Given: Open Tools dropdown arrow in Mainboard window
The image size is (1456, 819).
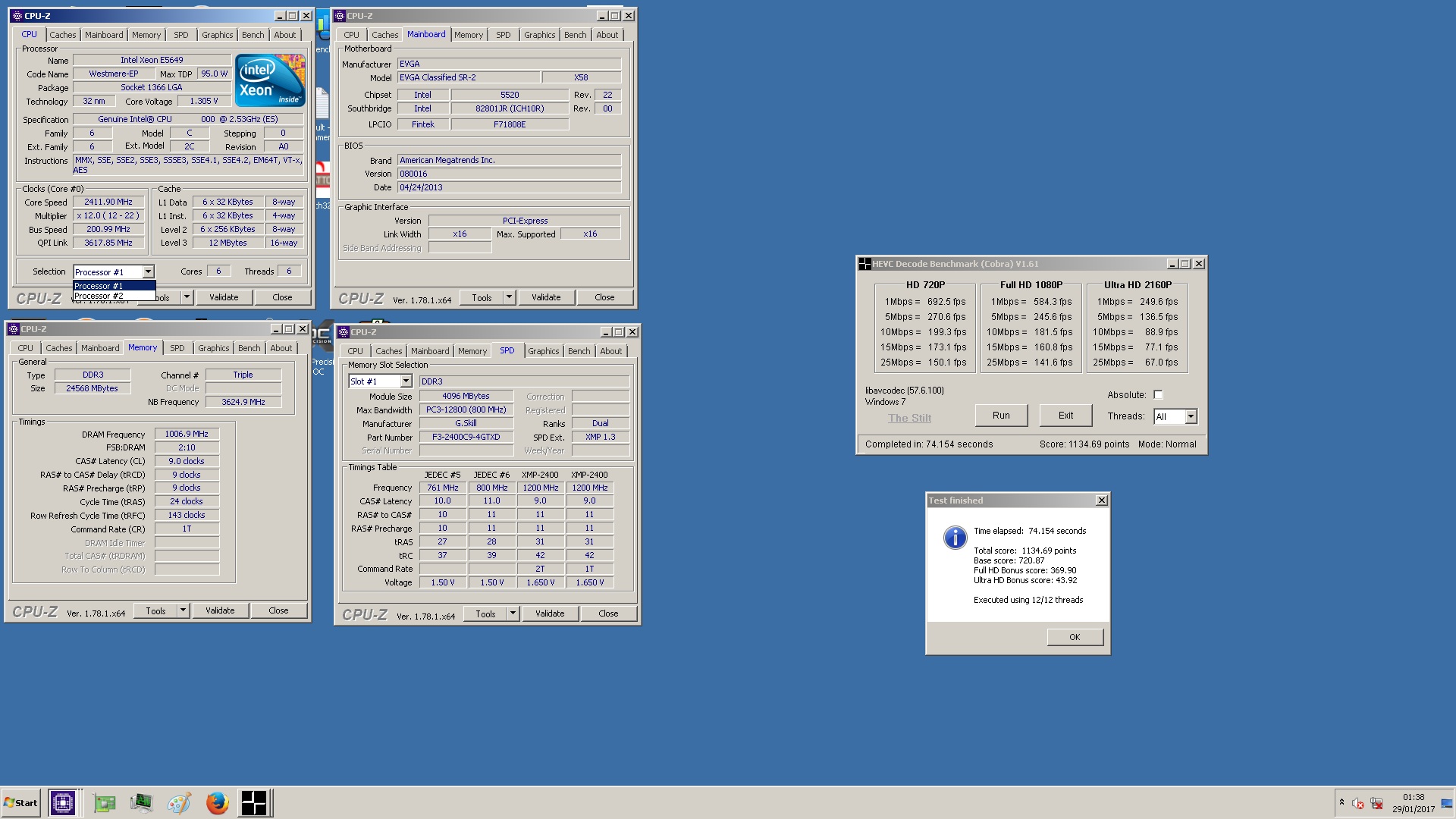Looking at the screenshot, I should [x=509, y=297].
